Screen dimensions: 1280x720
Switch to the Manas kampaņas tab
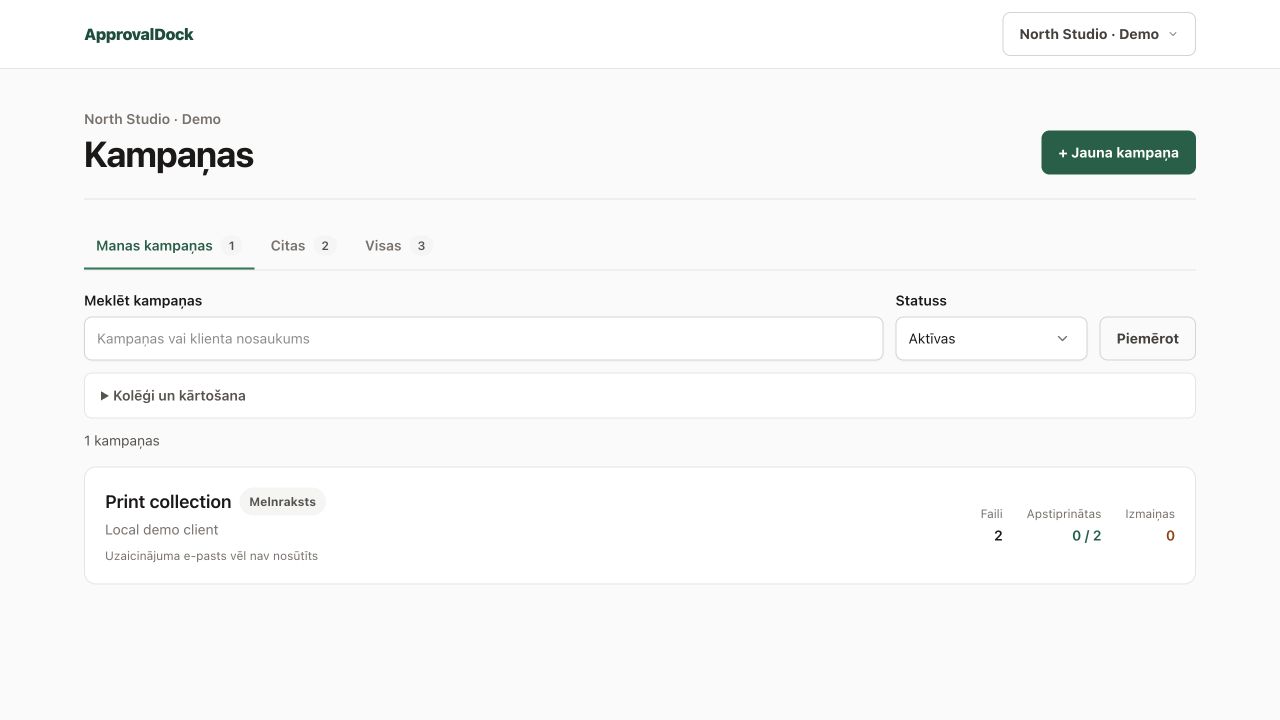click(169, 246)
